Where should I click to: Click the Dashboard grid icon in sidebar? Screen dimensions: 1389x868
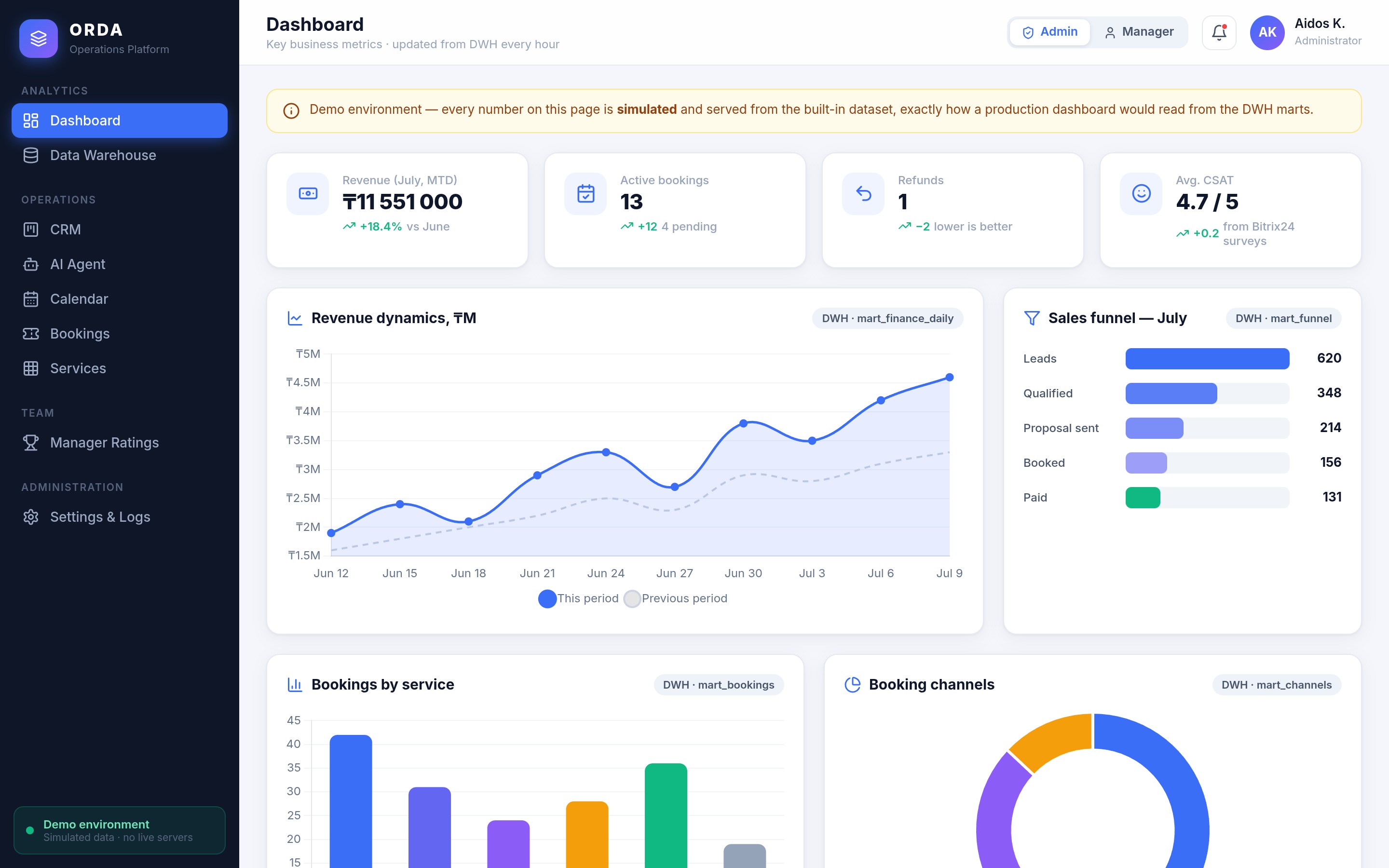click(31, 121)
